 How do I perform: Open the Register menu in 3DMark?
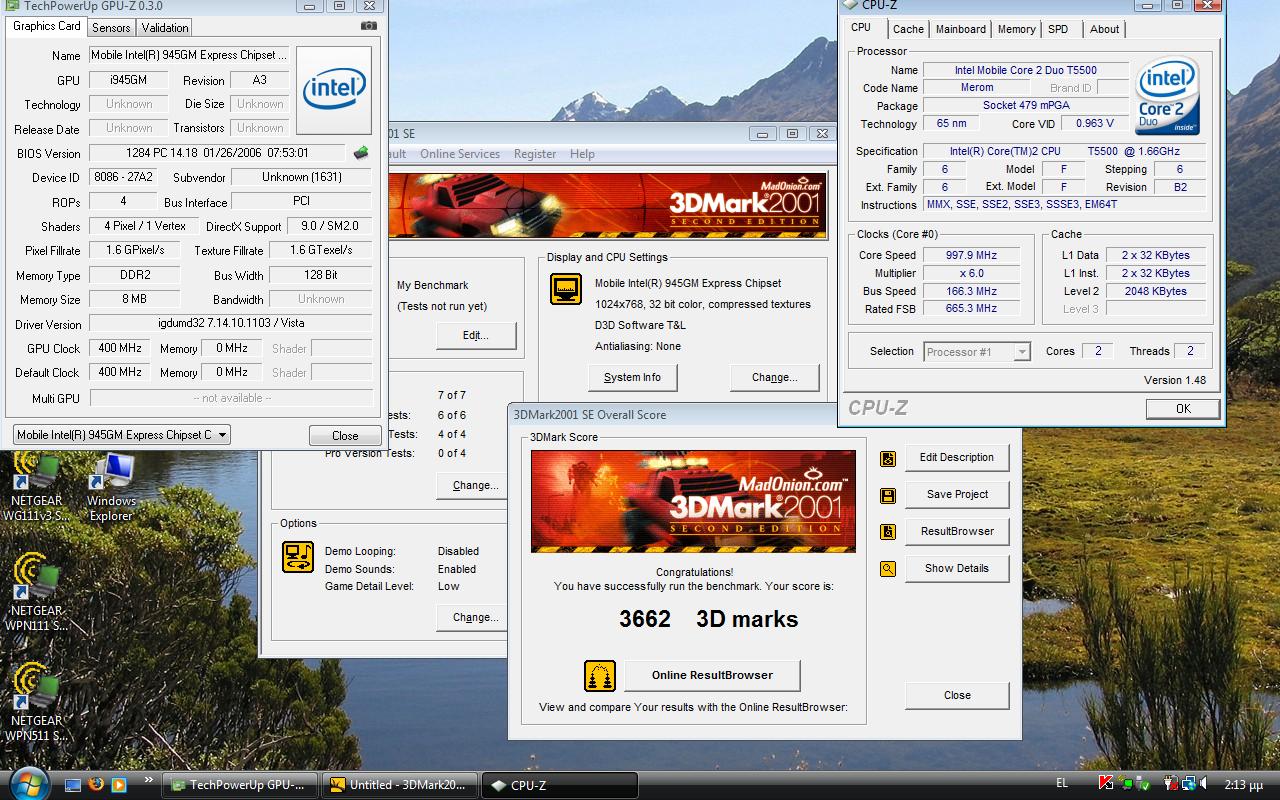(x=535, y=154)
